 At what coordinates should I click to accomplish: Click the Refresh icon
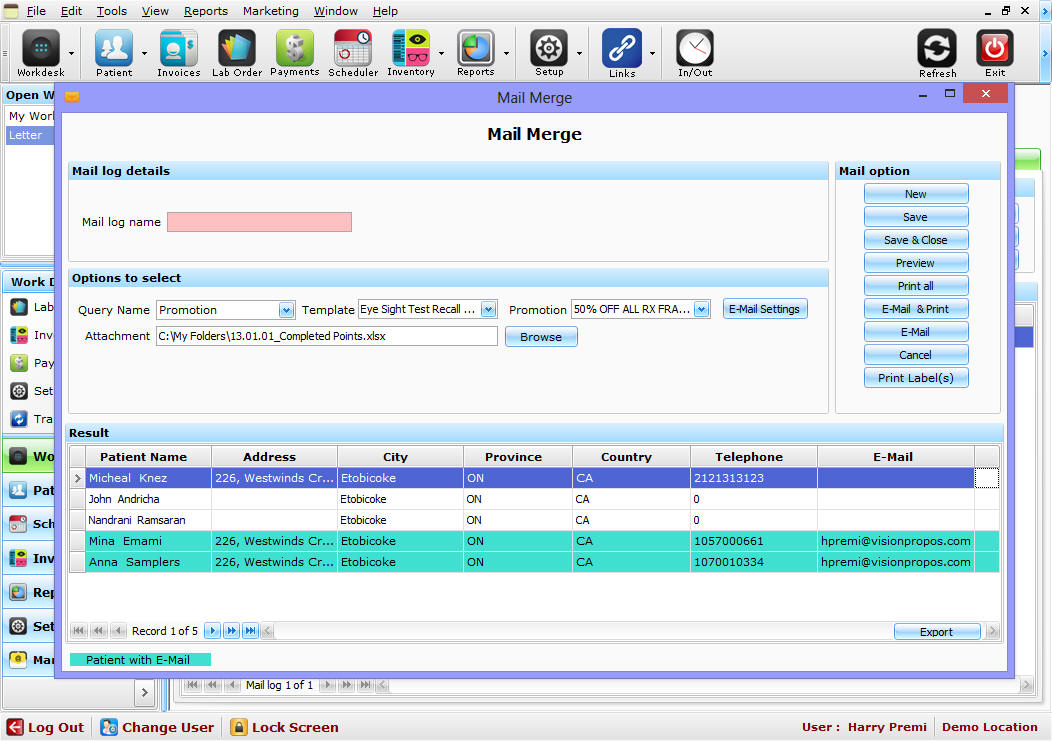(x=937, y=50)
